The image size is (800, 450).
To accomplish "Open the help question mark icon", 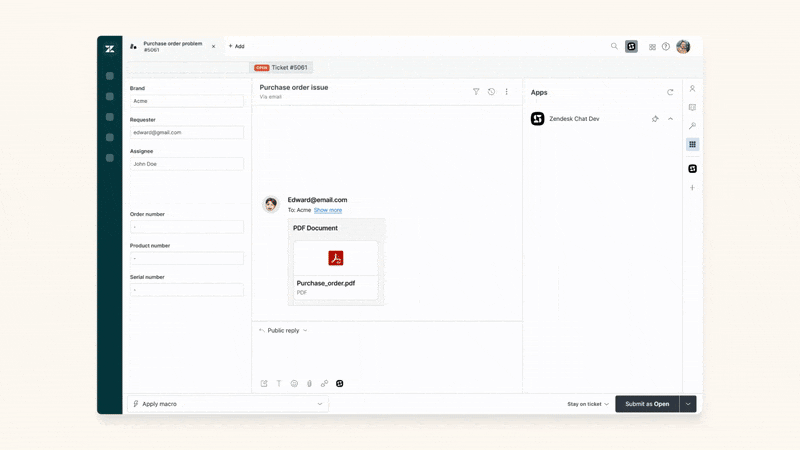I will (x=666, y=46).
